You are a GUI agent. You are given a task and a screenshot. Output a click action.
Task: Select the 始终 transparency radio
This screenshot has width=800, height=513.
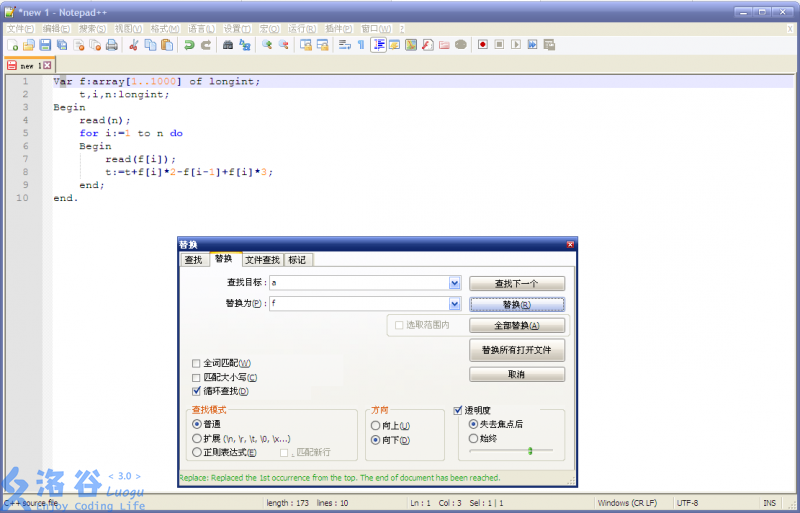coord(473,438)
